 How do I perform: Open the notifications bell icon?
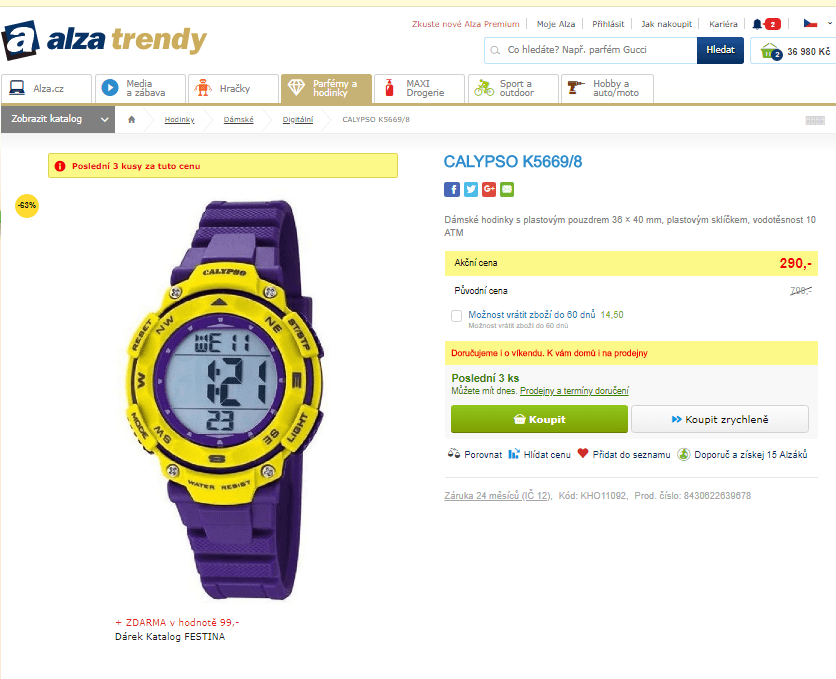(x=757, y=24)
